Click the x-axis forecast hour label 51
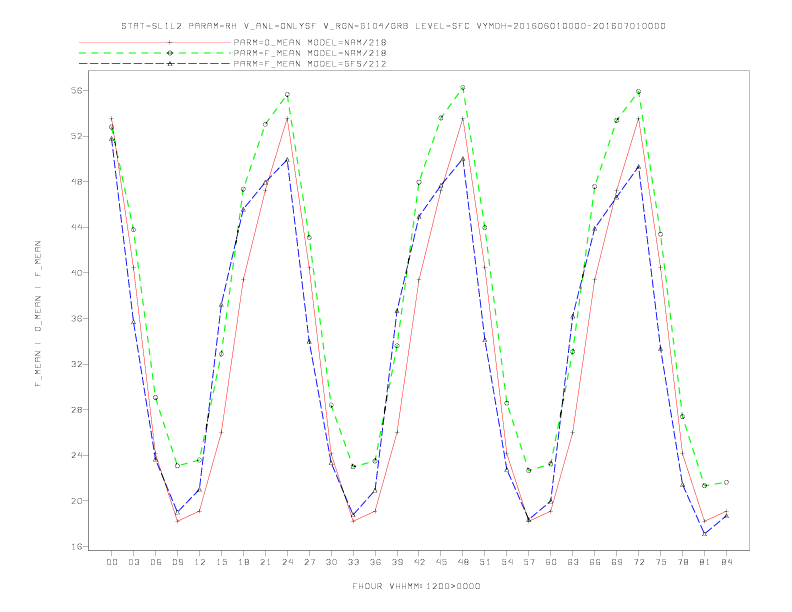Image resolution: width=792 pixels, height=612 pixels. [x=485, y=562]
